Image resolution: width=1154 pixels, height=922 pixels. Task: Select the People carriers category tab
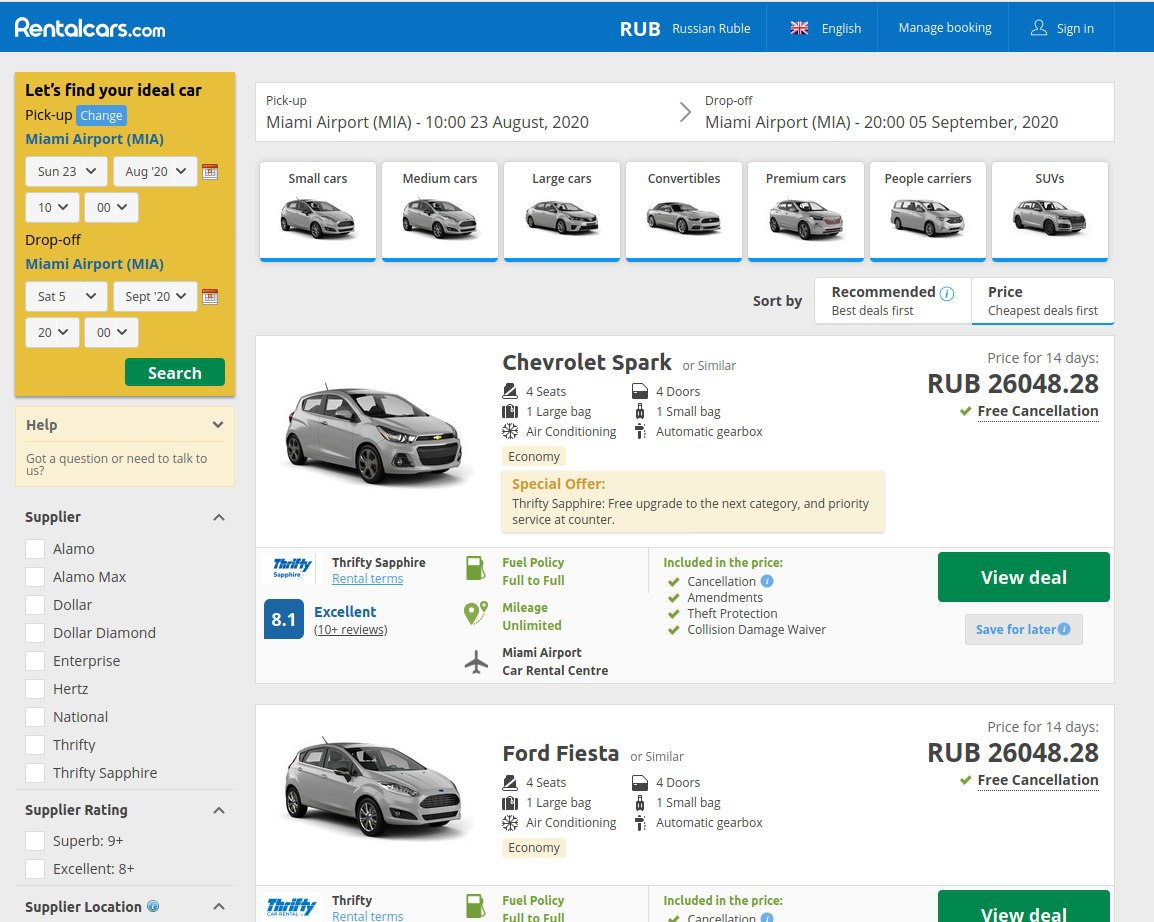click(928, 211)
